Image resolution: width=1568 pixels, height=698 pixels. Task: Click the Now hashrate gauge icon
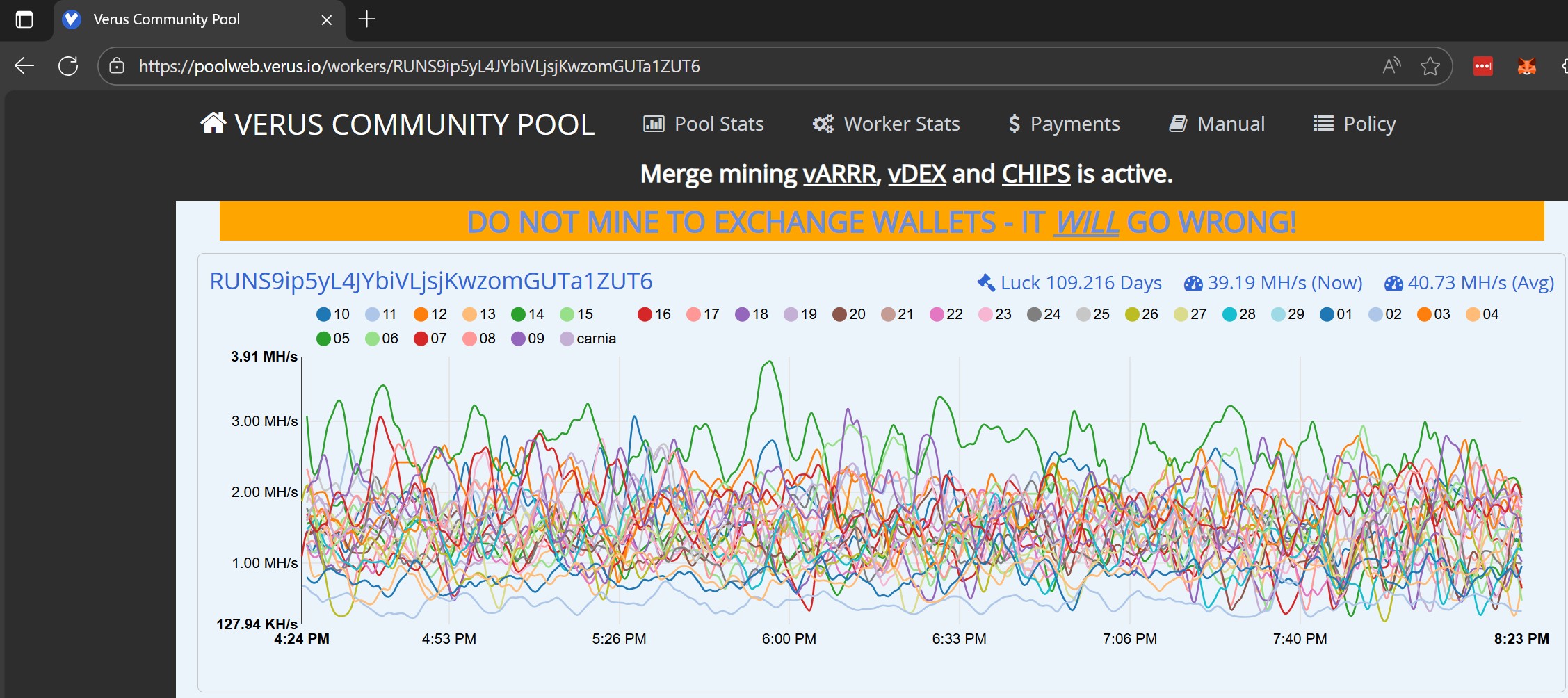tap(1193, 283)
